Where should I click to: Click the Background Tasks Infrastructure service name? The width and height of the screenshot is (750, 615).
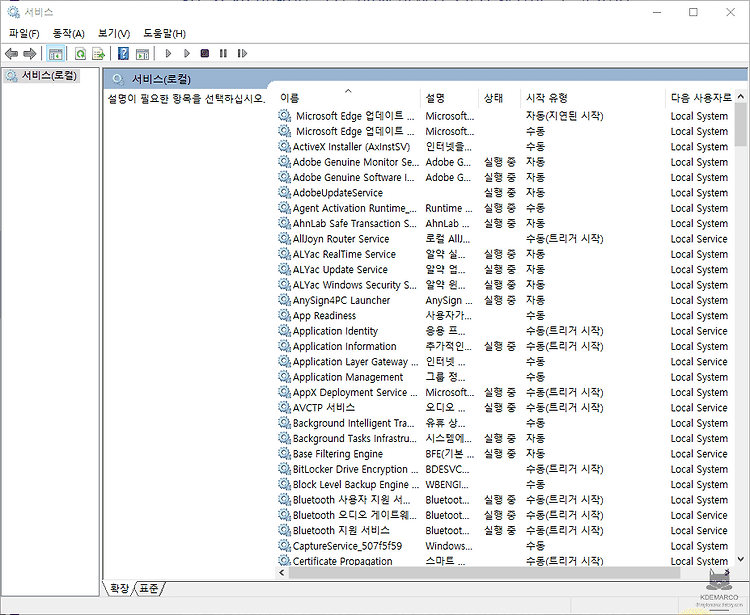[x=354, y=438]
